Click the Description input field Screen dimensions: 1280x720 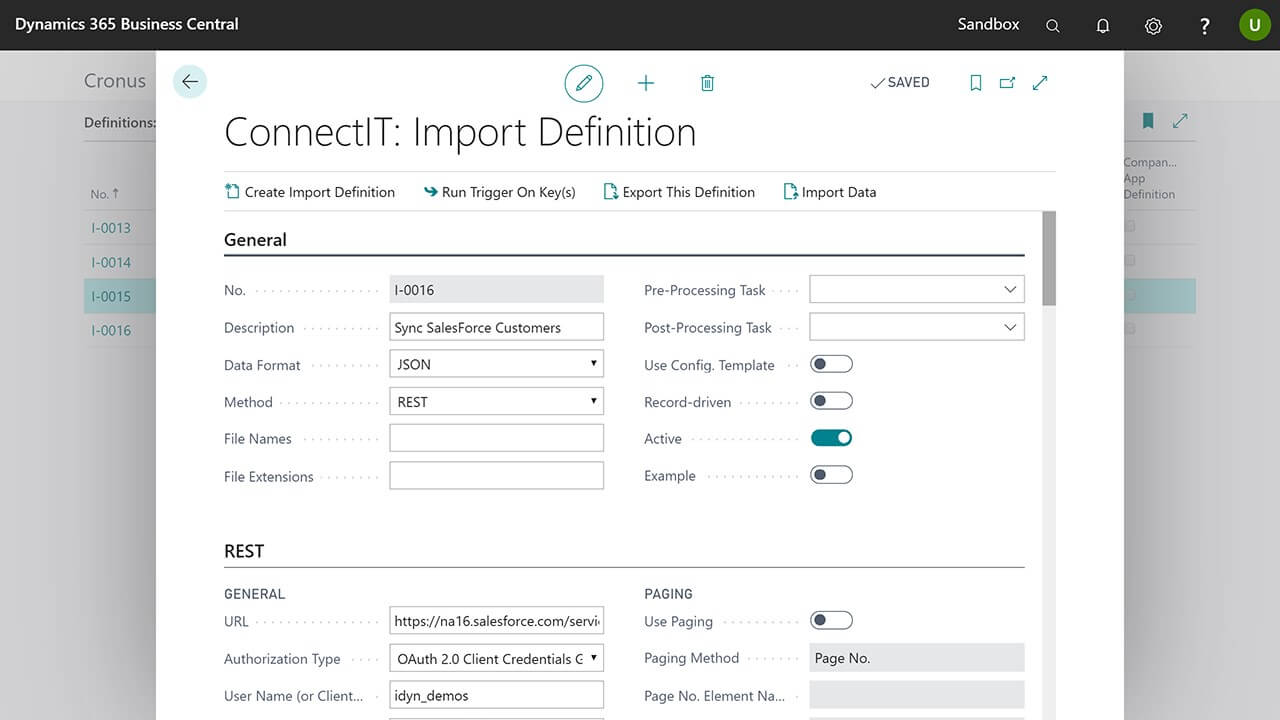coord(496,327)
